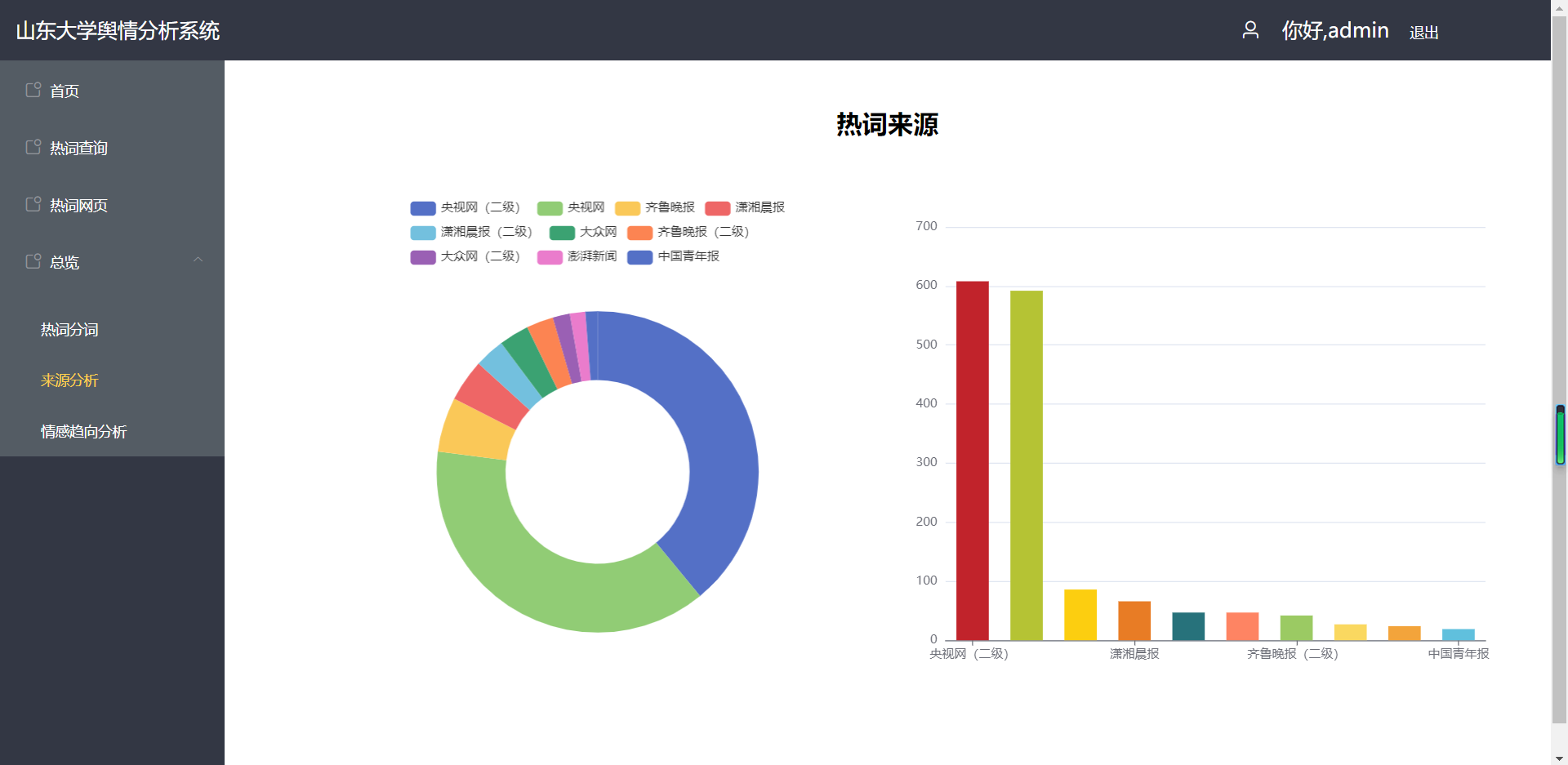Click the salmon colored bar
This screenshot has height=765, width=1568.
1242,626
